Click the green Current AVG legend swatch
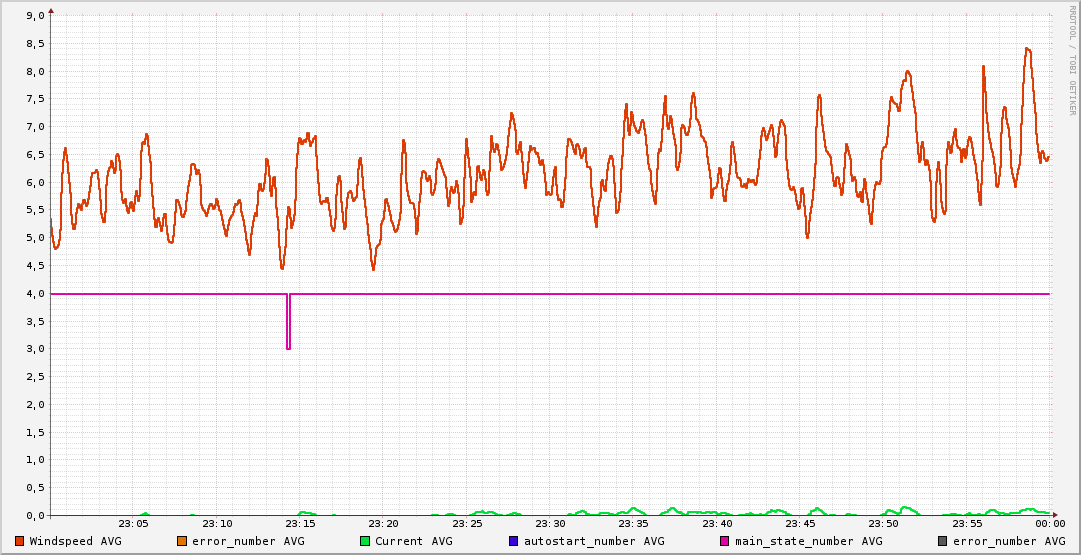The height and width of the screenshot is (555, 1081). coord(365,541)
